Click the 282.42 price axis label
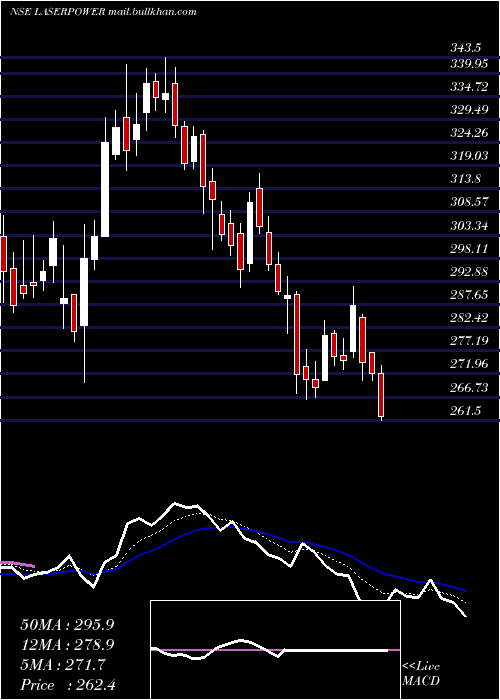500x700 pixels. (469, 318)
